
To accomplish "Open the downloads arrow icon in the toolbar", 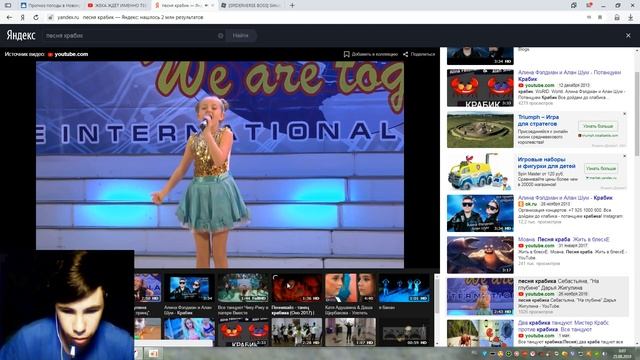I will click(x=631, y=18).
